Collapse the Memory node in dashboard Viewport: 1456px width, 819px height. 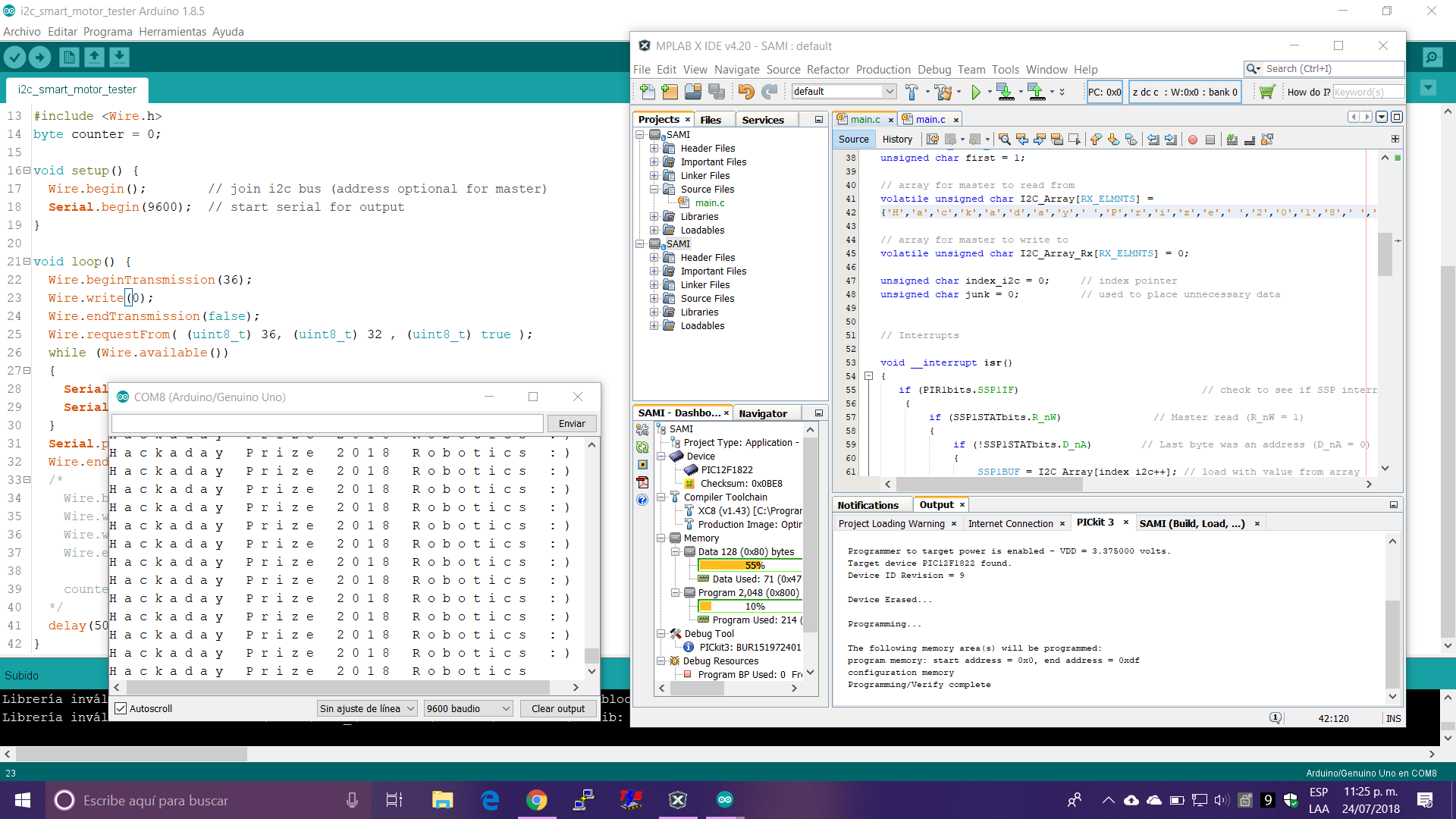pyautogui.click(x=661, y=538)
